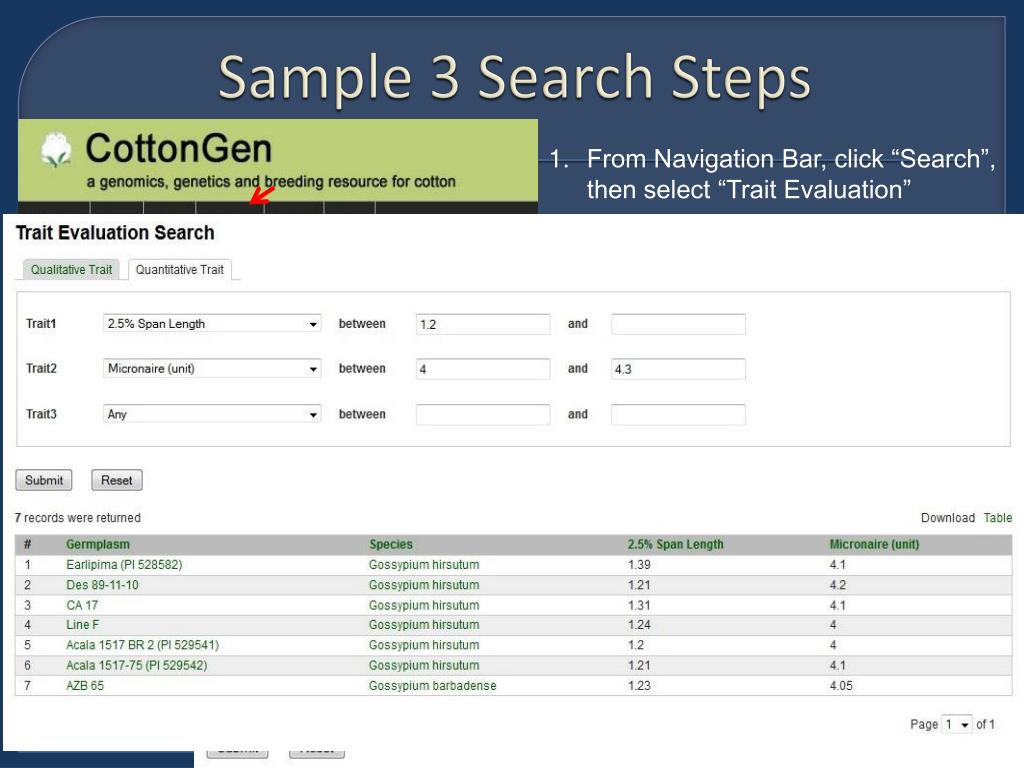1024x768 pixels.
Task: Open the CA 17 germplasm link
Action: pyautogui.click(x=82, y=605)
